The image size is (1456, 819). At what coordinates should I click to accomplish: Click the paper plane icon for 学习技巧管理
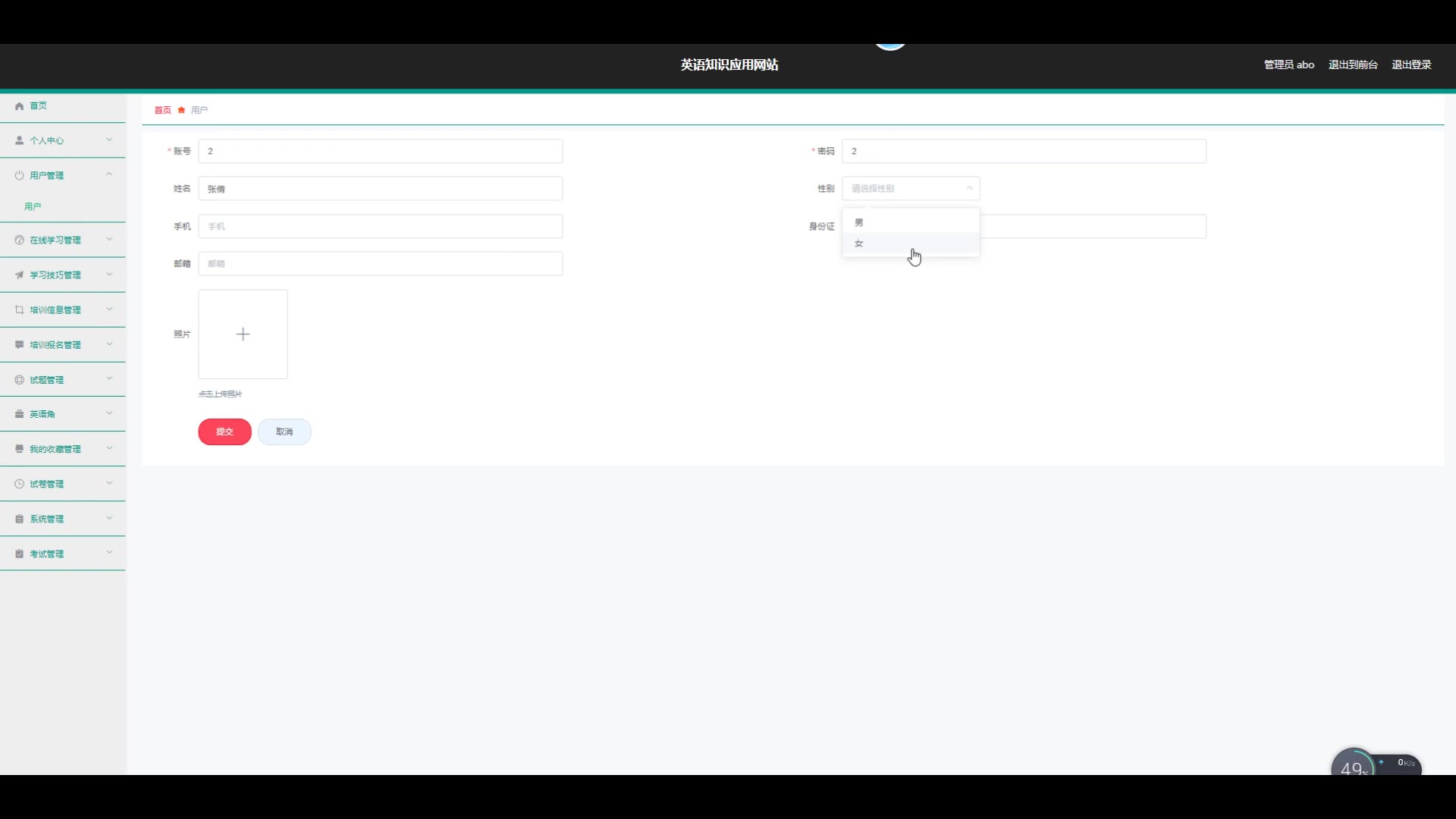click(x=19, y=275)
